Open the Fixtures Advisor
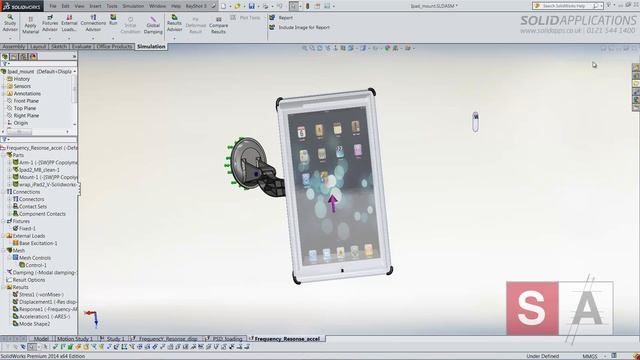640x360 pixels. (x=50, y=23)
